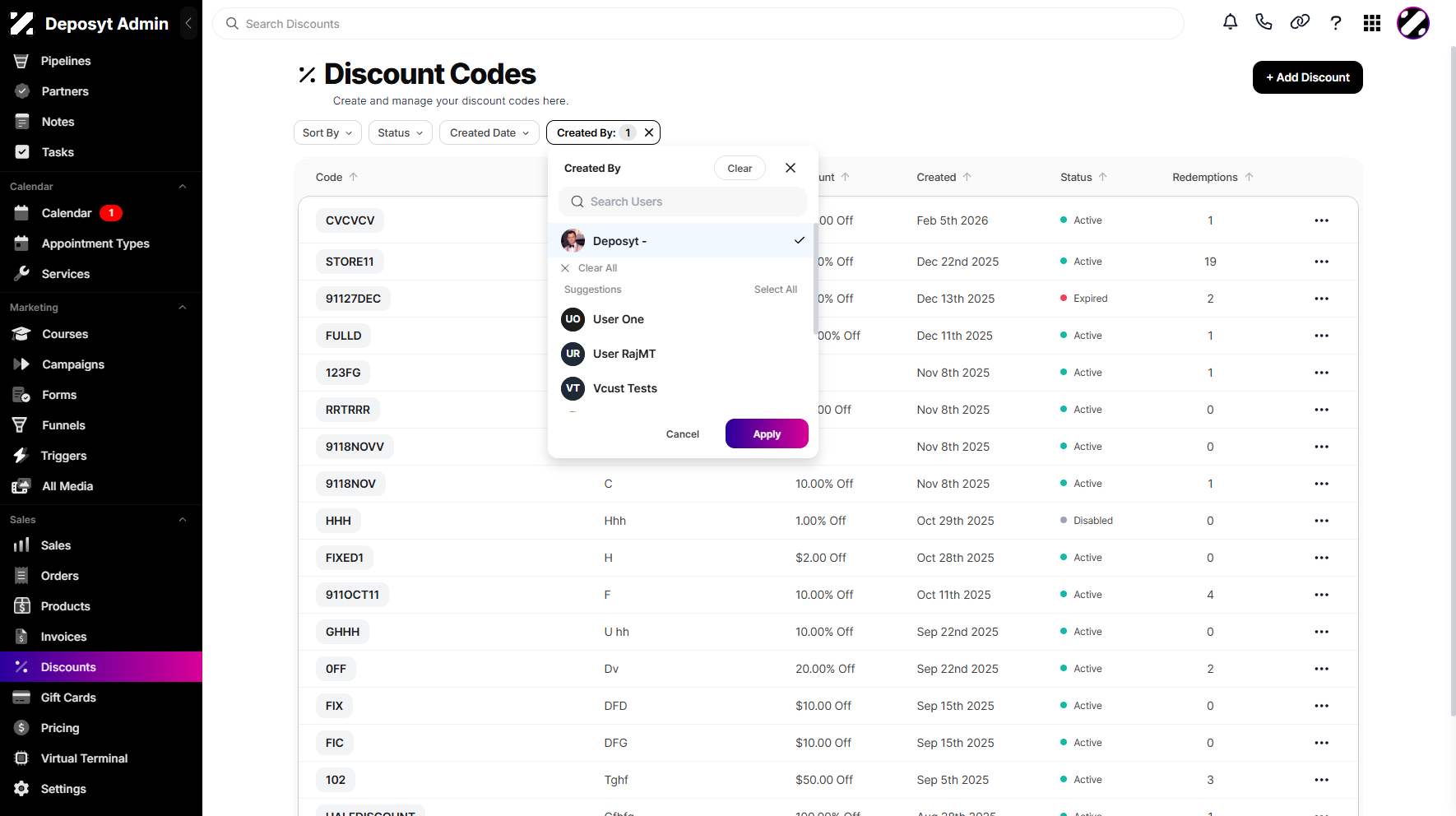The height and width of the screenshot is (816, 1456).
Task: Open the apps grid icon
Action: (x=1372, y=23)
